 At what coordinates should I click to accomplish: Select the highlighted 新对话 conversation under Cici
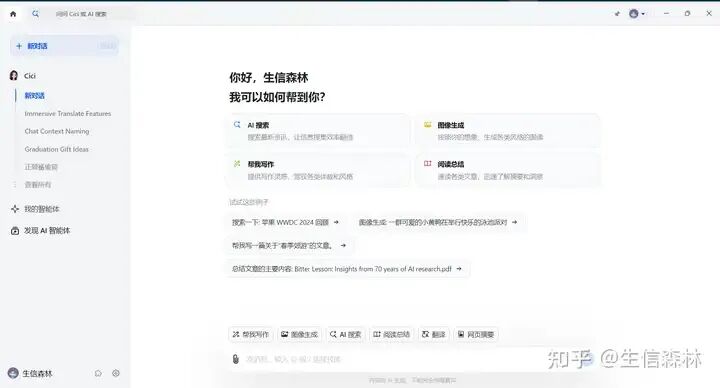(x=34, y=96)
